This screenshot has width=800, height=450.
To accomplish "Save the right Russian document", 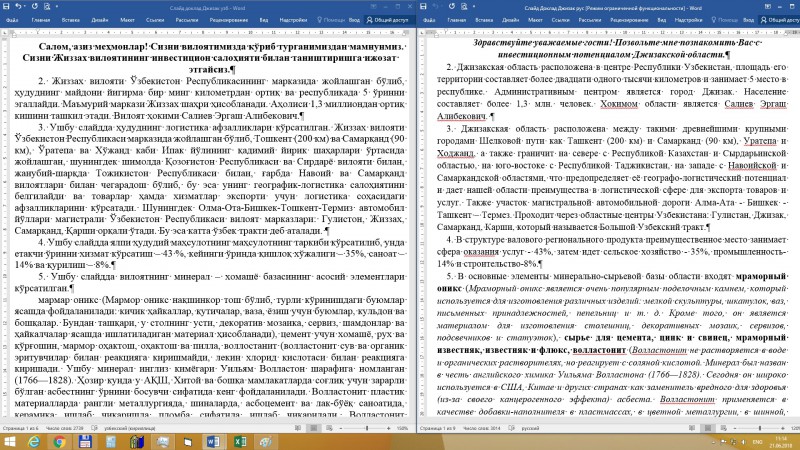I will point(423,7).
